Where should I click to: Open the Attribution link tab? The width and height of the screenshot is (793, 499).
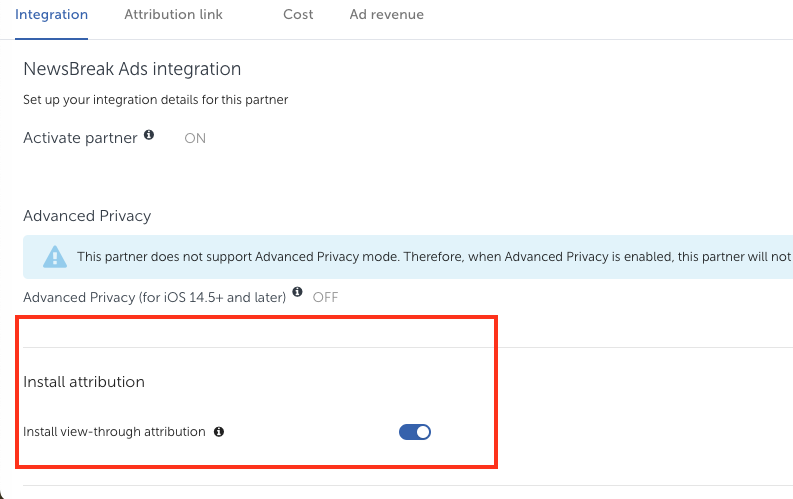[173, 15]
